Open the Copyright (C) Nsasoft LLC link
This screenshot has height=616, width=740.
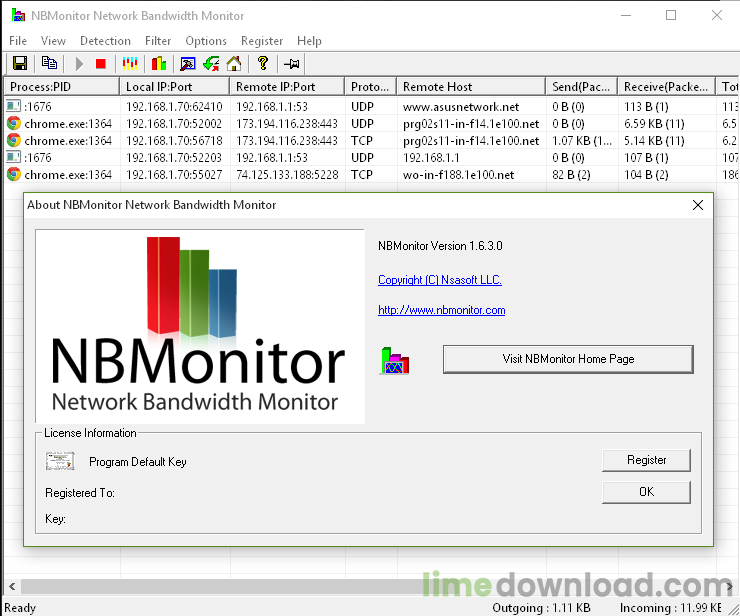click(440, 280)
